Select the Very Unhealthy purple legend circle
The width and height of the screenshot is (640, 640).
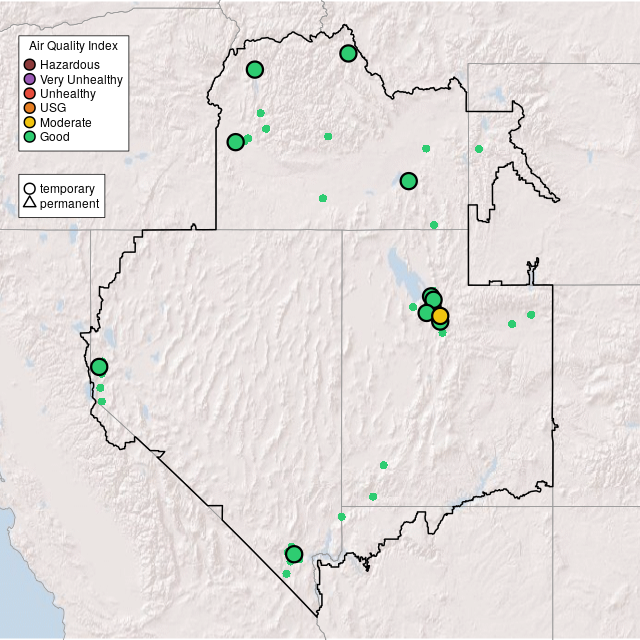click(x=30, y=79)
